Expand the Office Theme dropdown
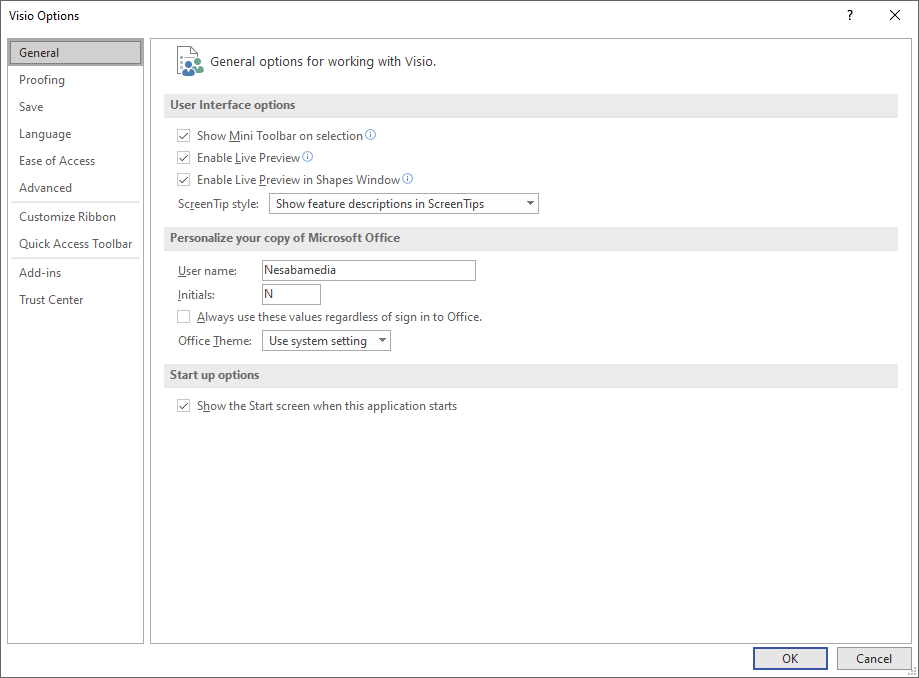 point(326,341)
